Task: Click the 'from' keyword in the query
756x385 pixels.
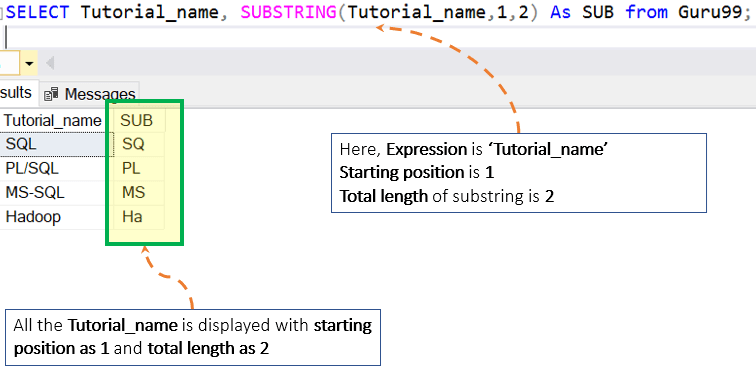Action: pyautogui.click(x=646, y=12)
